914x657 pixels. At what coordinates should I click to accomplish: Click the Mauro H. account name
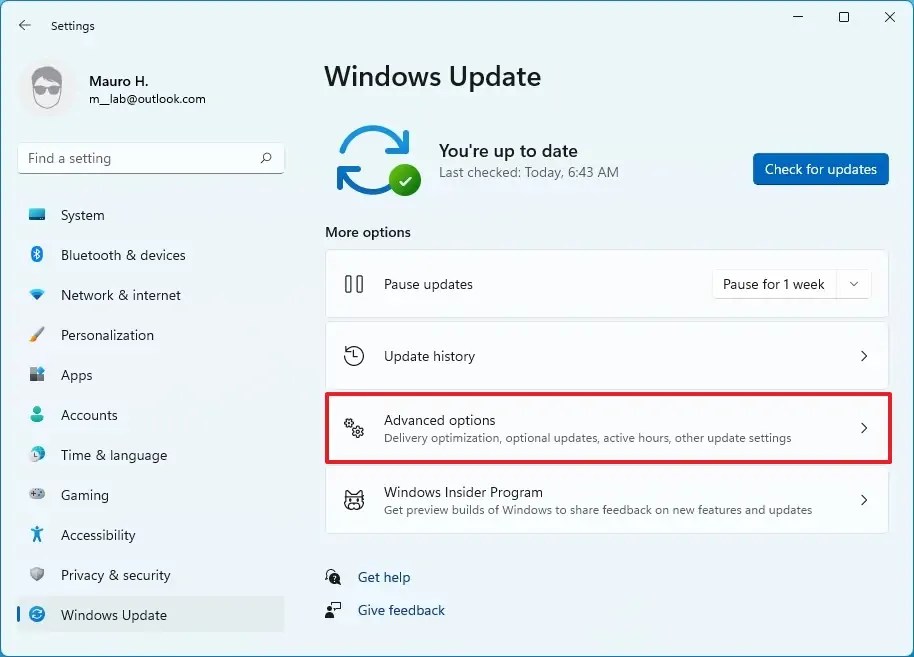[x=118, y=81]
